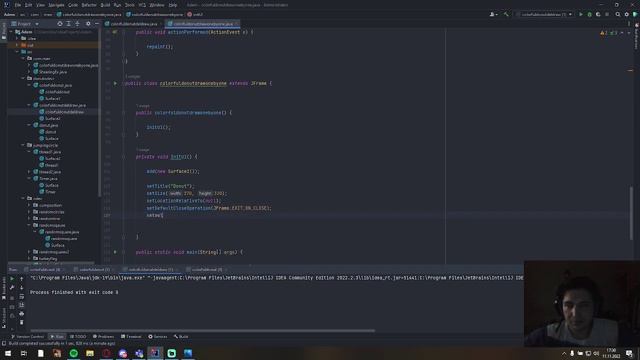Hide the Project tool window
640x360 pixels.
(x=97, y=24)
